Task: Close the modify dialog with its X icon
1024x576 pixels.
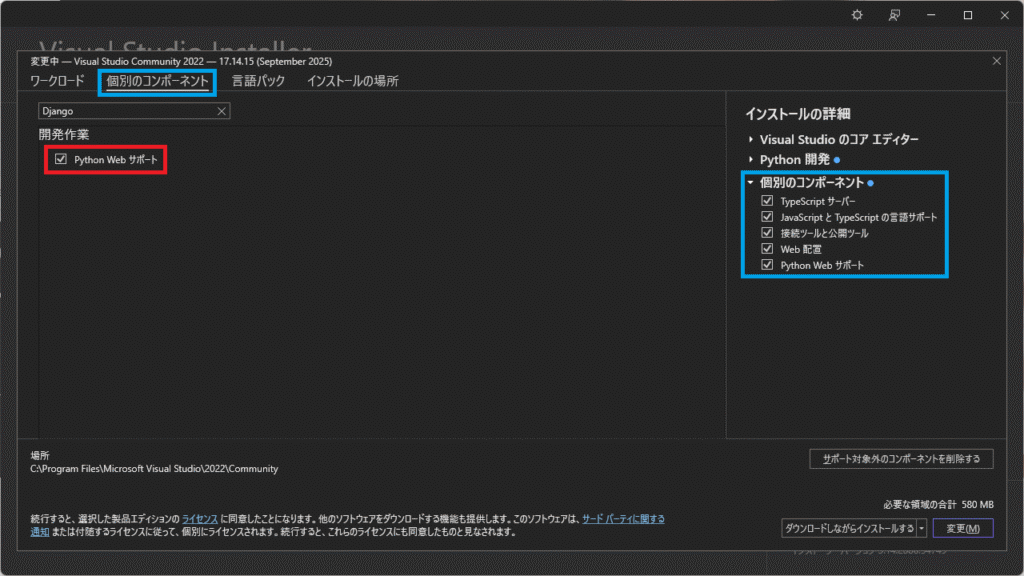Action: (x=995, y=61)
